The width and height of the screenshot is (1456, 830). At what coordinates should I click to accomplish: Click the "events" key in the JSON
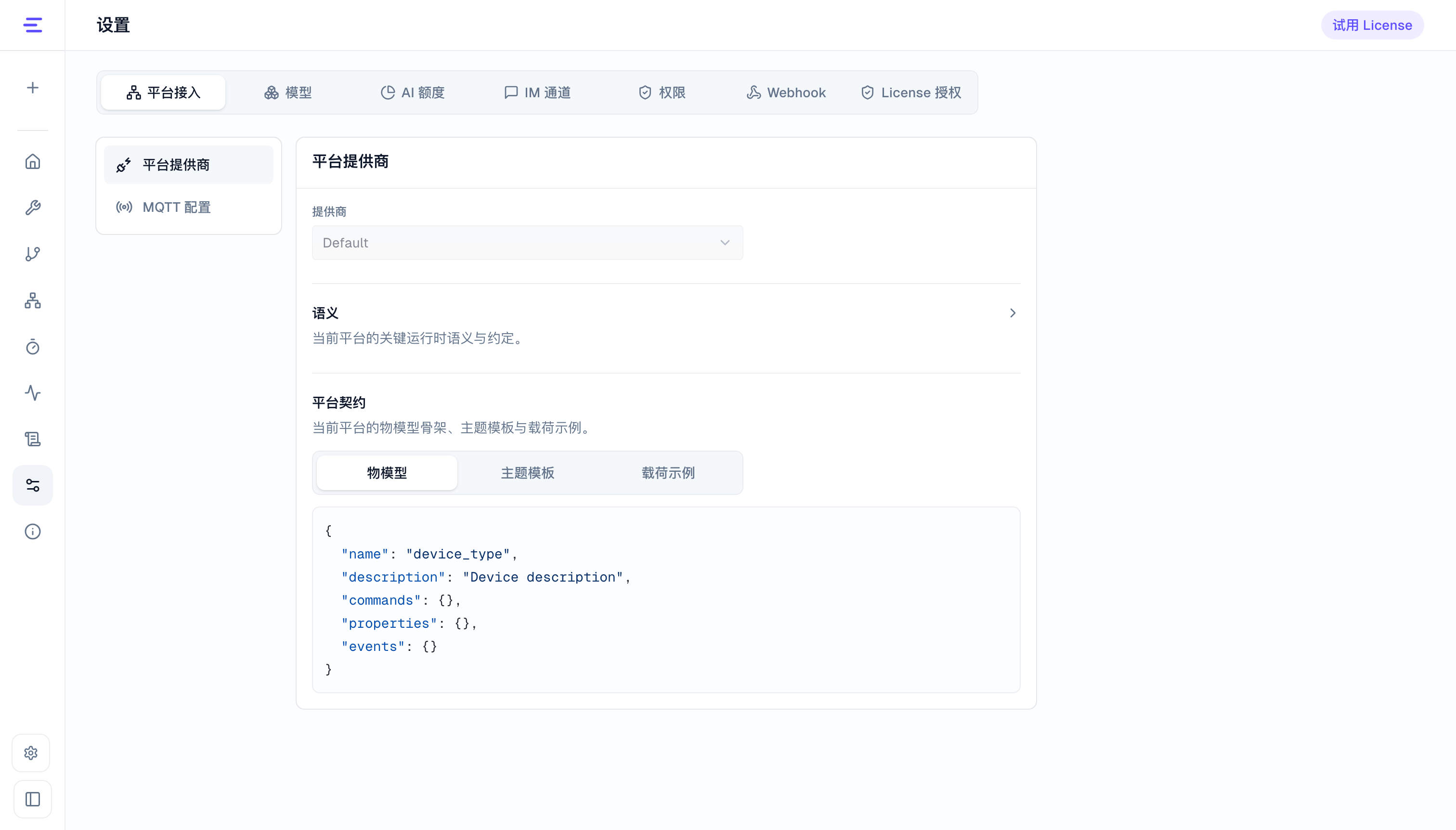pyautogui.click(x=373, y=647)
